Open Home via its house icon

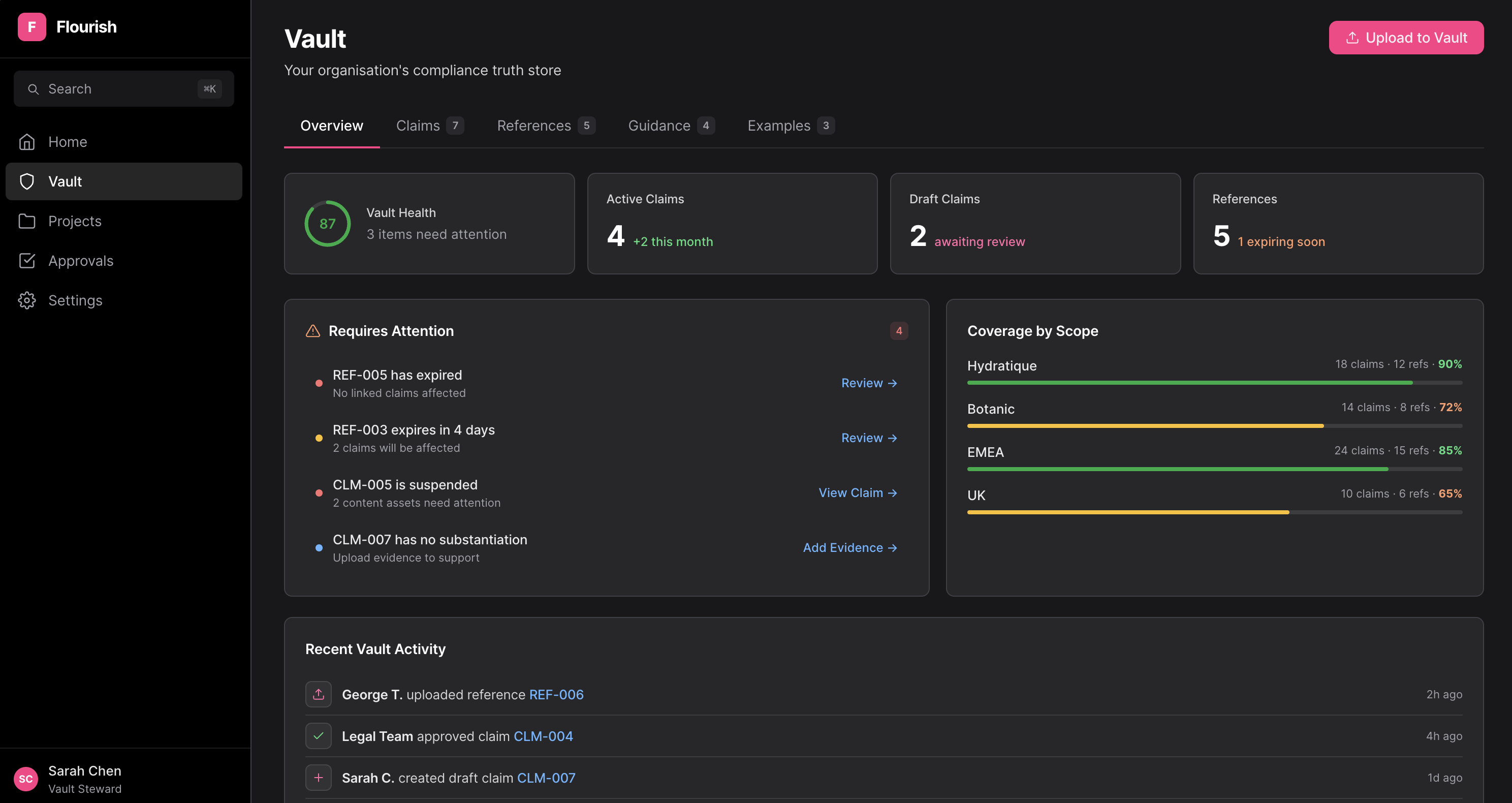coord(27,142)
